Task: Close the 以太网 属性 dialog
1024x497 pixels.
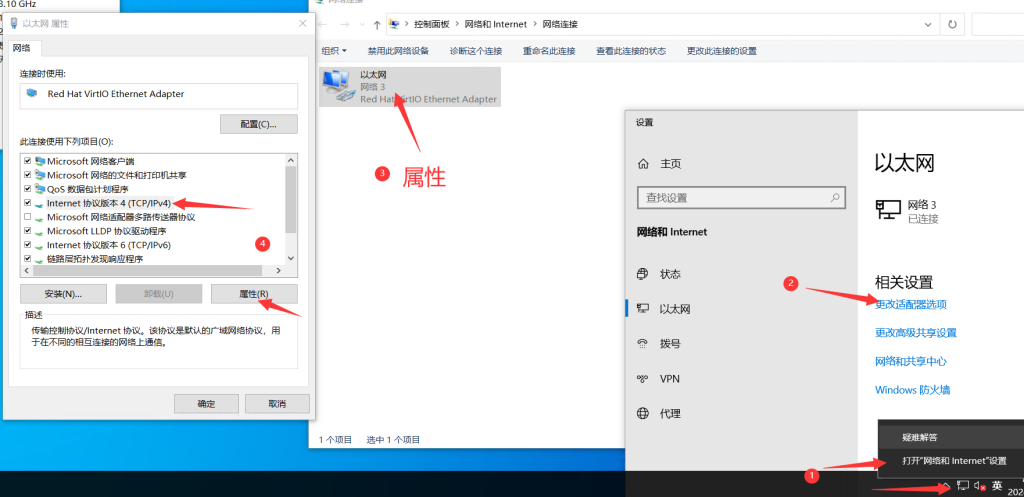Action: (x=302, y=24)
